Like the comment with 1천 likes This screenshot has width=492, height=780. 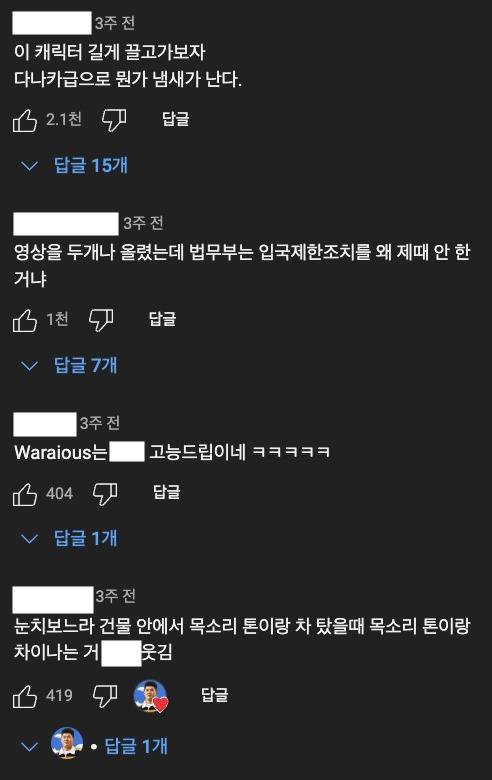click(25, 320)
